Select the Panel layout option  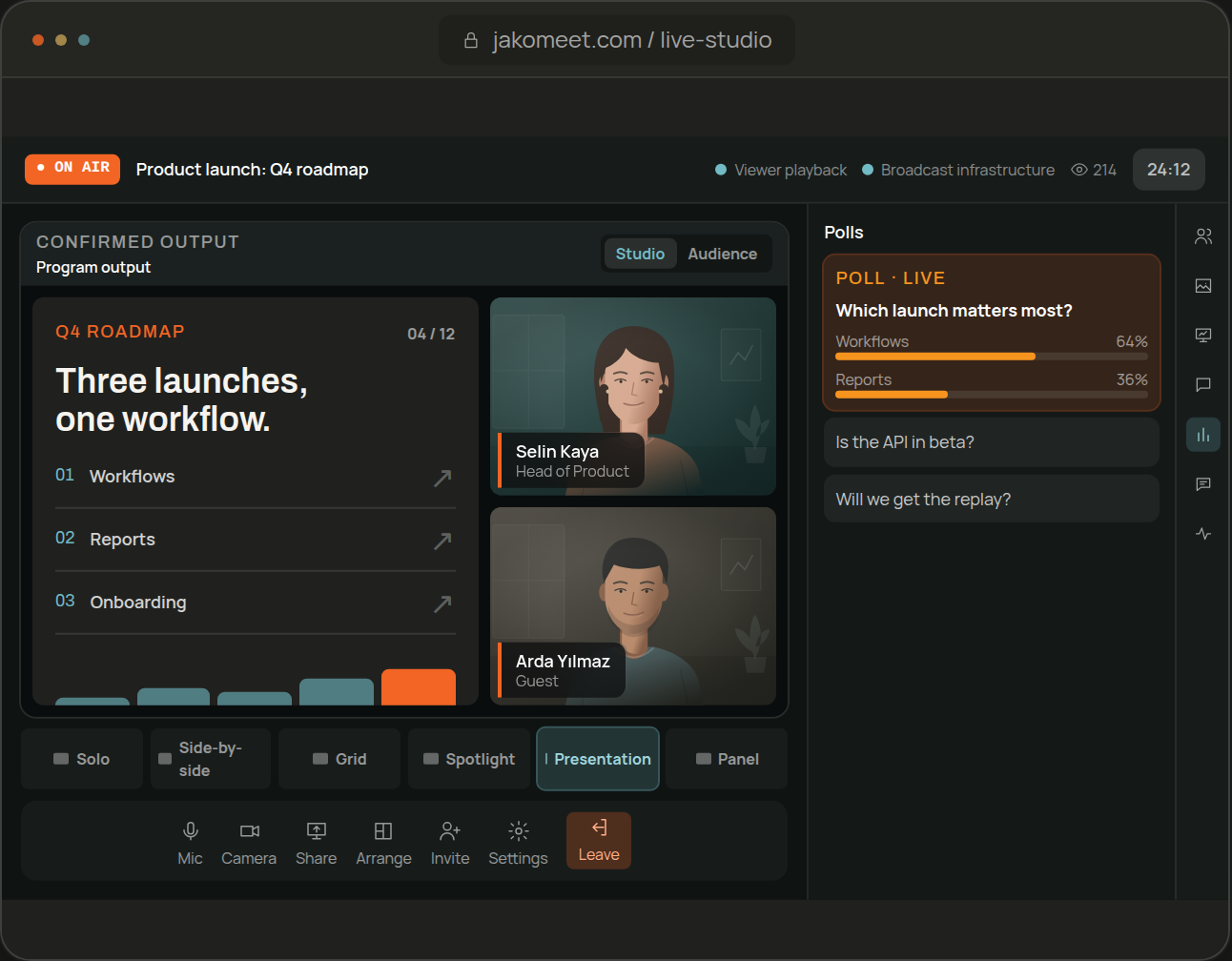727,759
